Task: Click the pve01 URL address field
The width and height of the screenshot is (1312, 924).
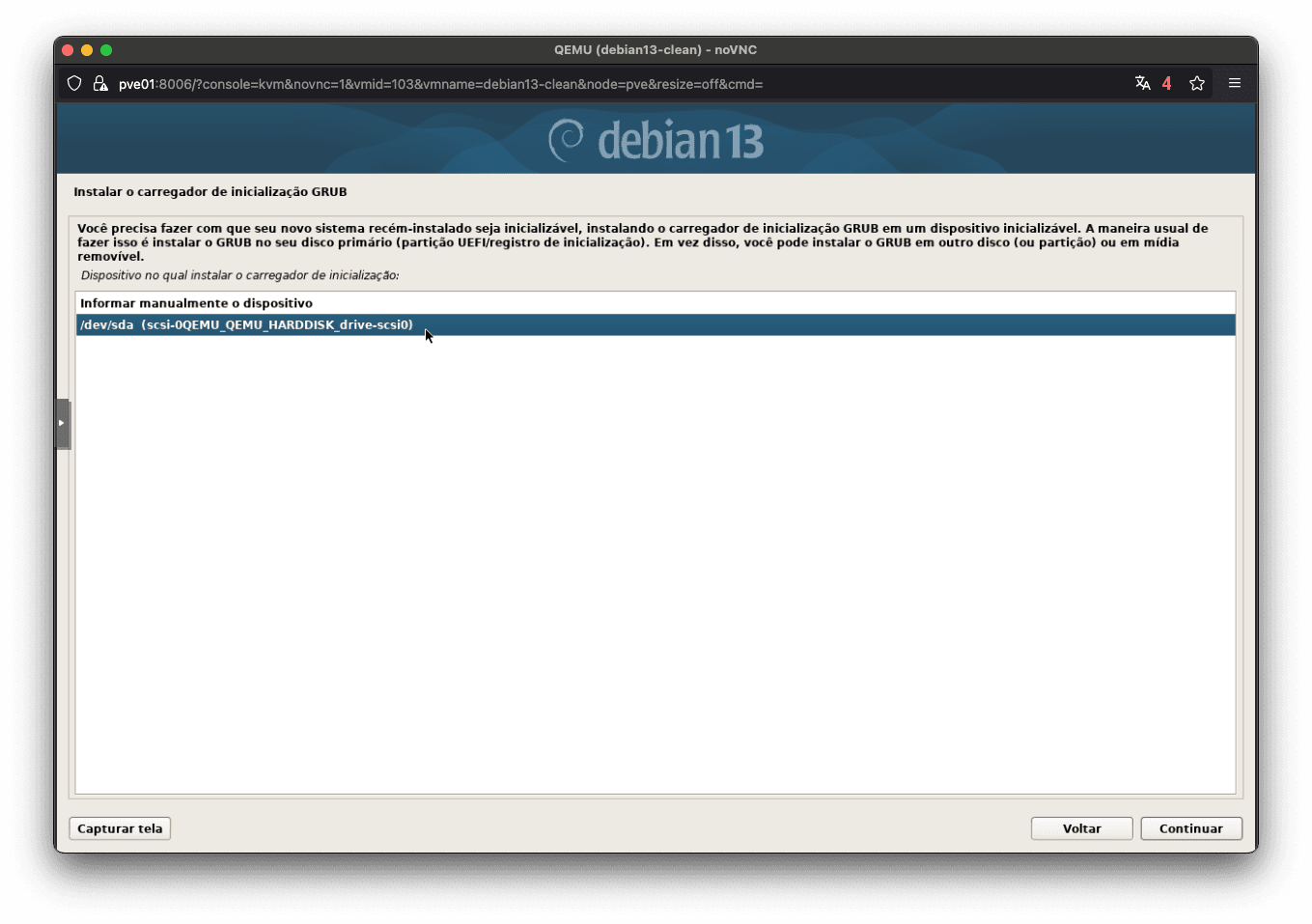Action: 440,84
